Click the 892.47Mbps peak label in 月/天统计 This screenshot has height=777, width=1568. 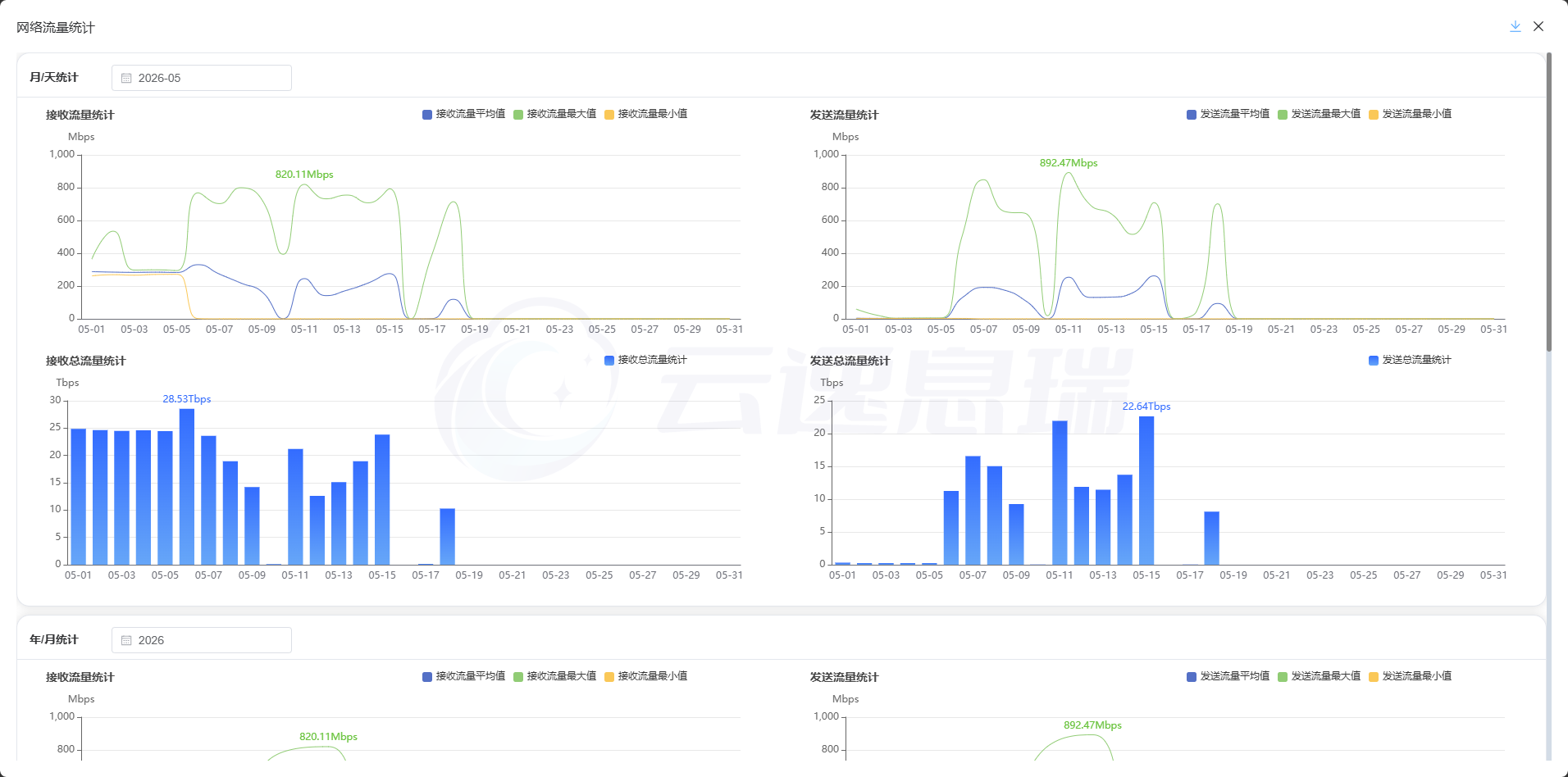coord(1069,163)
